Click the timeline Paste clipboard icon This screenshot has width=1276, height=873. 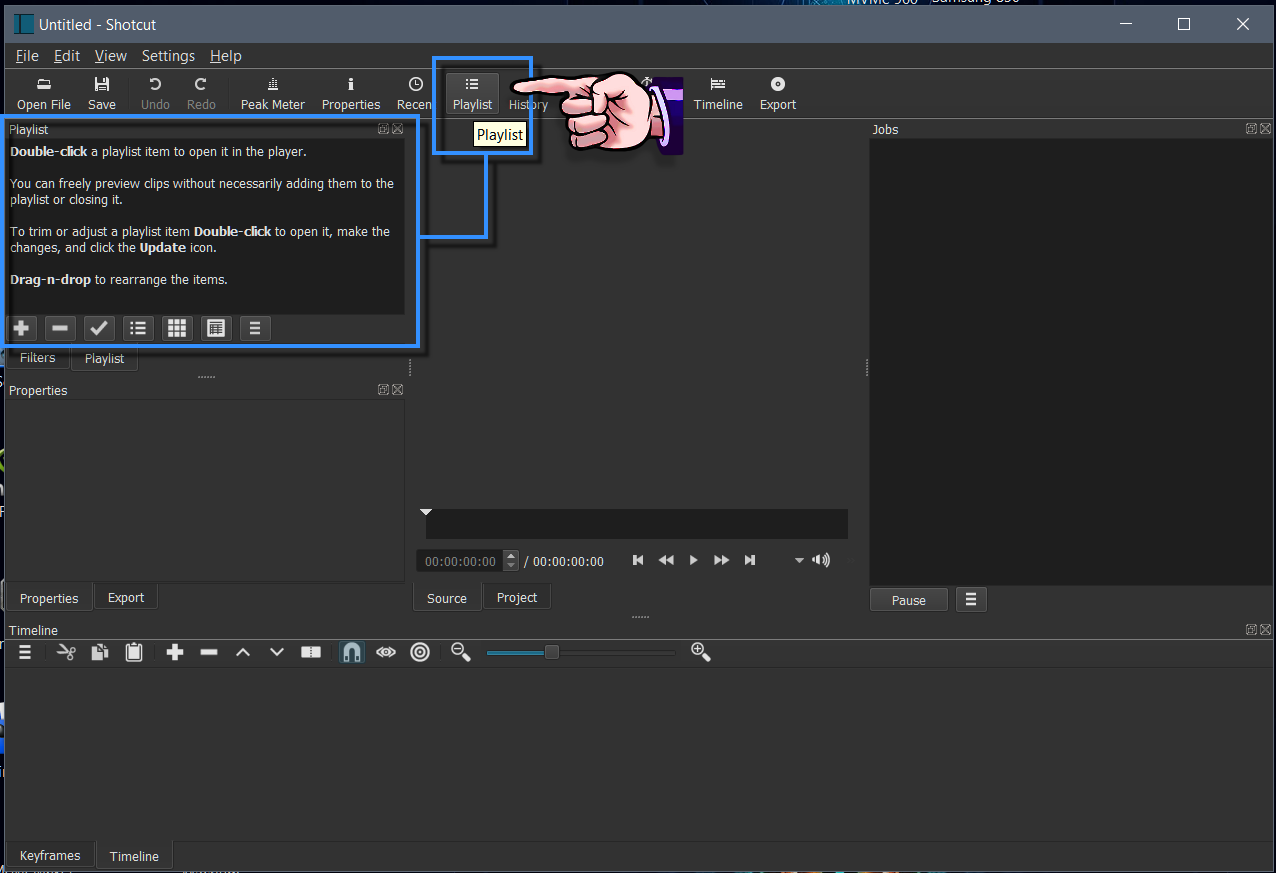(134, 652)
